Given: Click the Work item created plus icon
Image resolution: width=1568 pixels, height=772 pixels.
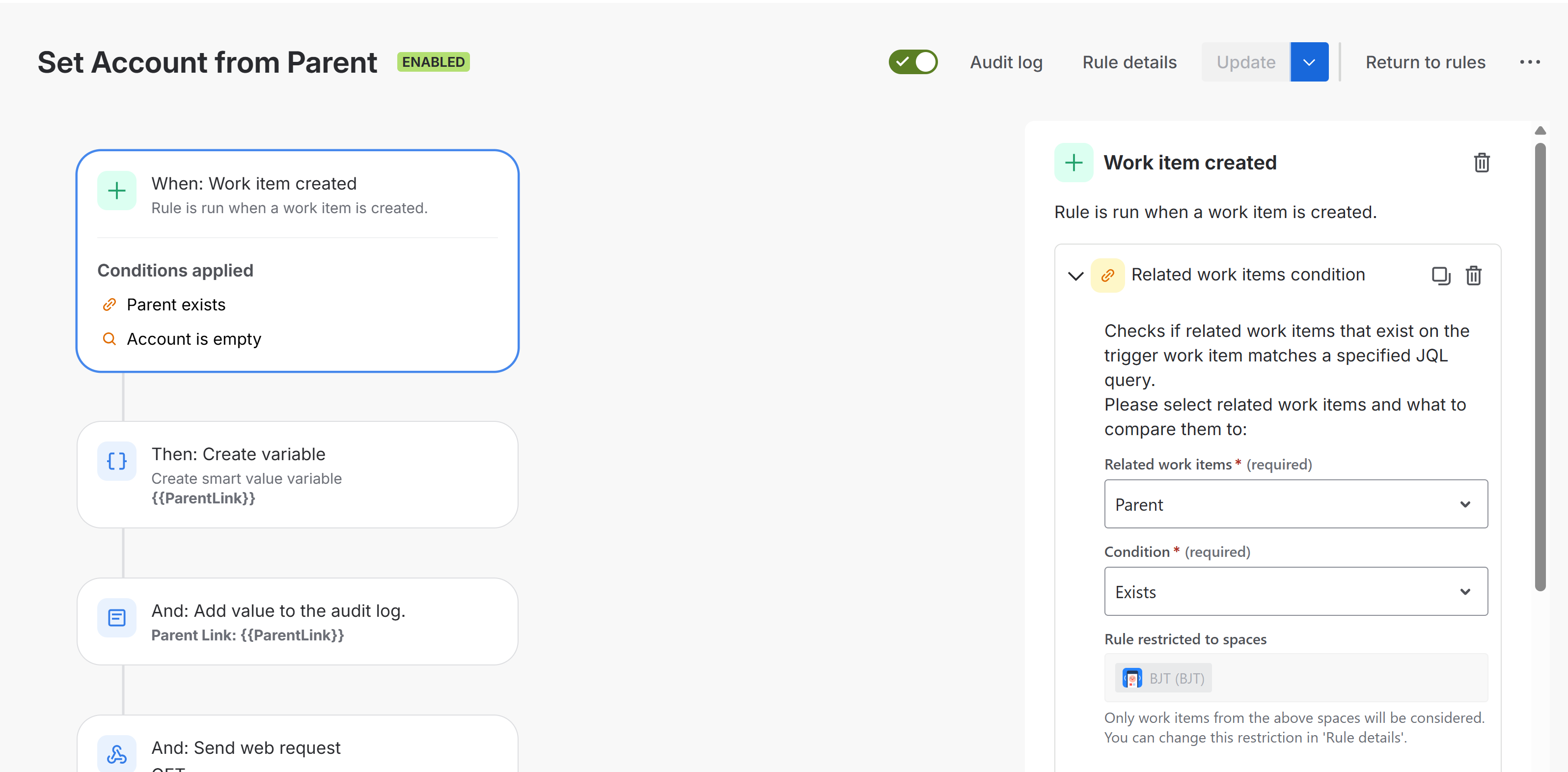Looking at the screenshot, I should pyautogui.click(x=116, y=191).
